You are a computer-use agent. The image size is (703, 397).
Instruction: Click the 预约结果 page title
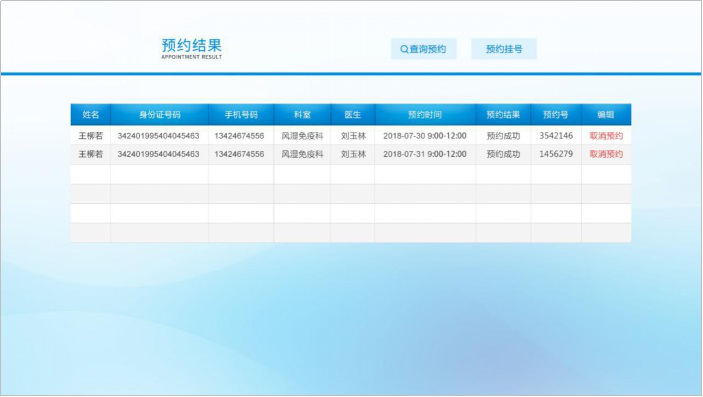(x=191, y=45)
